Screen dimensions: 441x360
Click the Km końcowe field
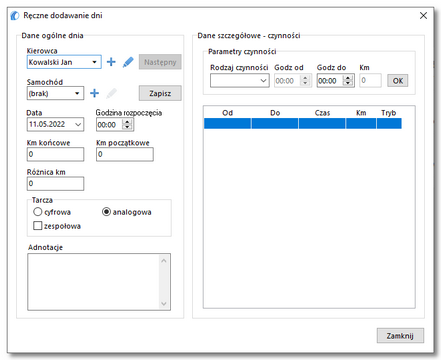tap(55, 154)
